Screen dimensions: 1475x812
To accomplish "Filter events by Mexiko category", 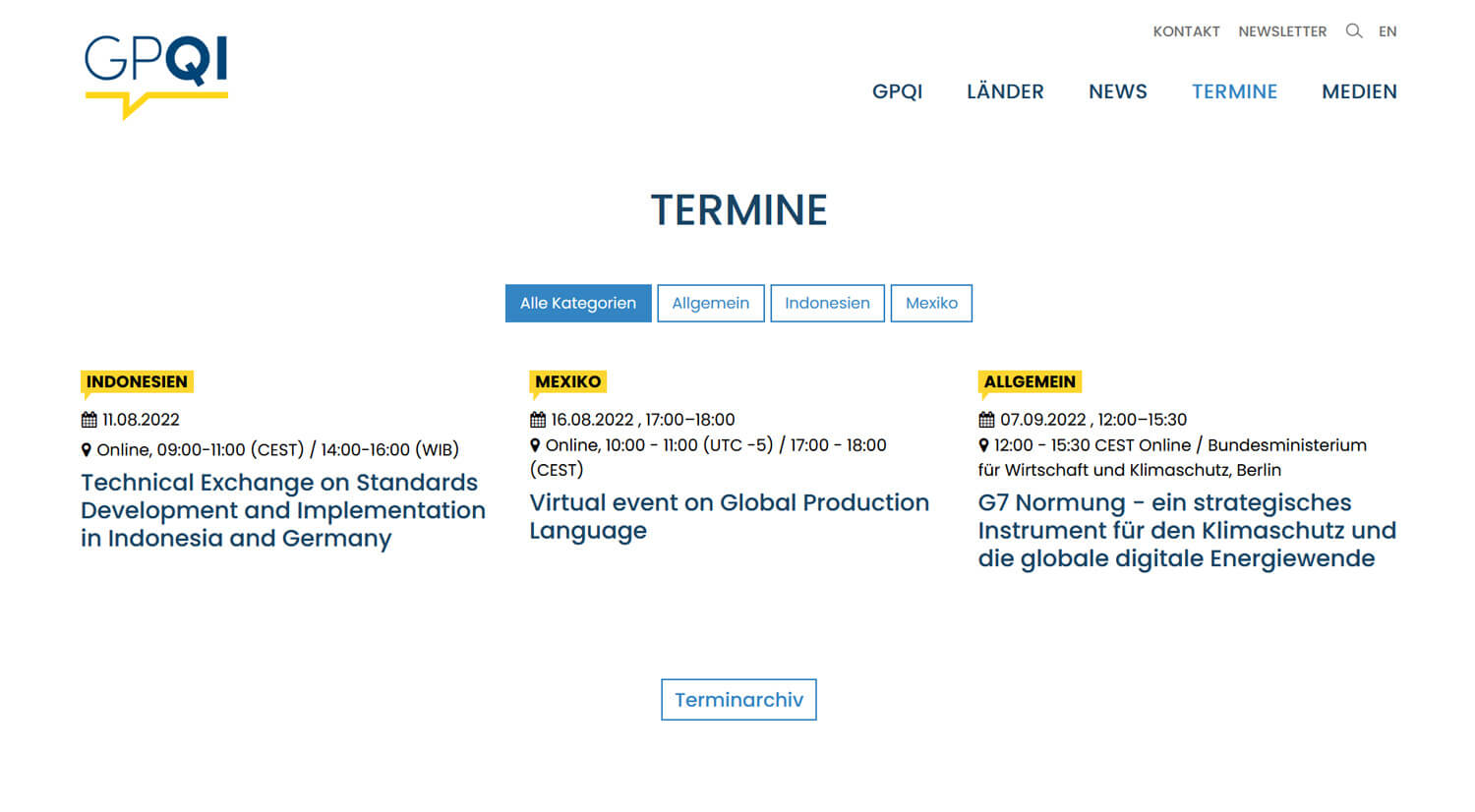I will click(x=930, y=304).
